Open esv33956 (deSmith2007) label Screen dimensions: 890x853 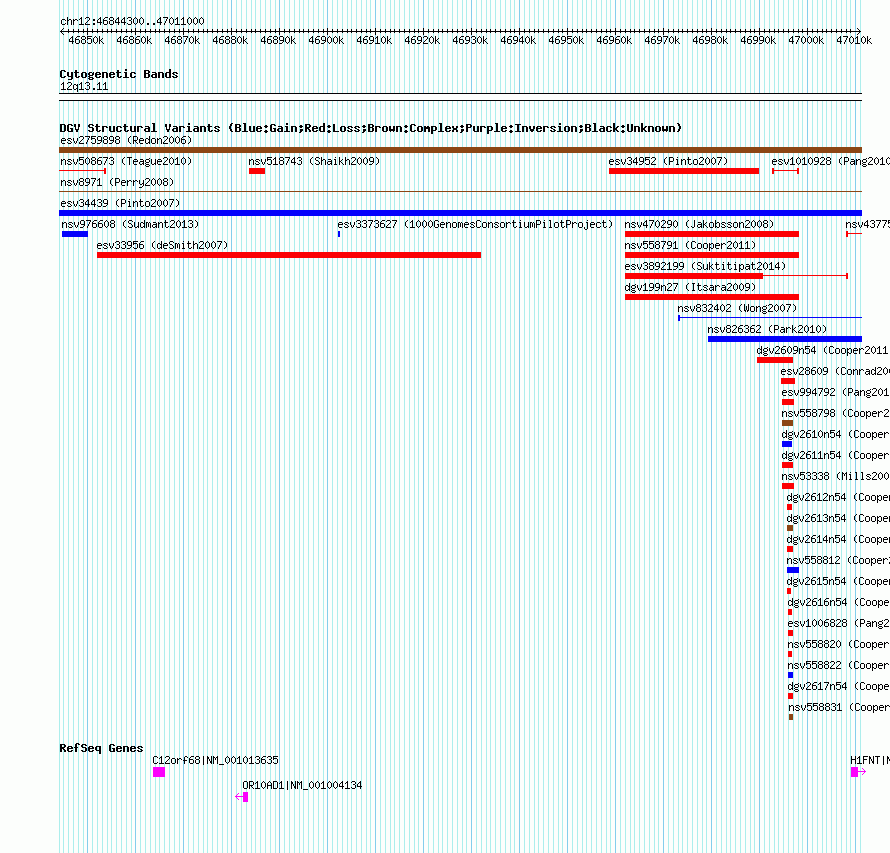[162, 245]
